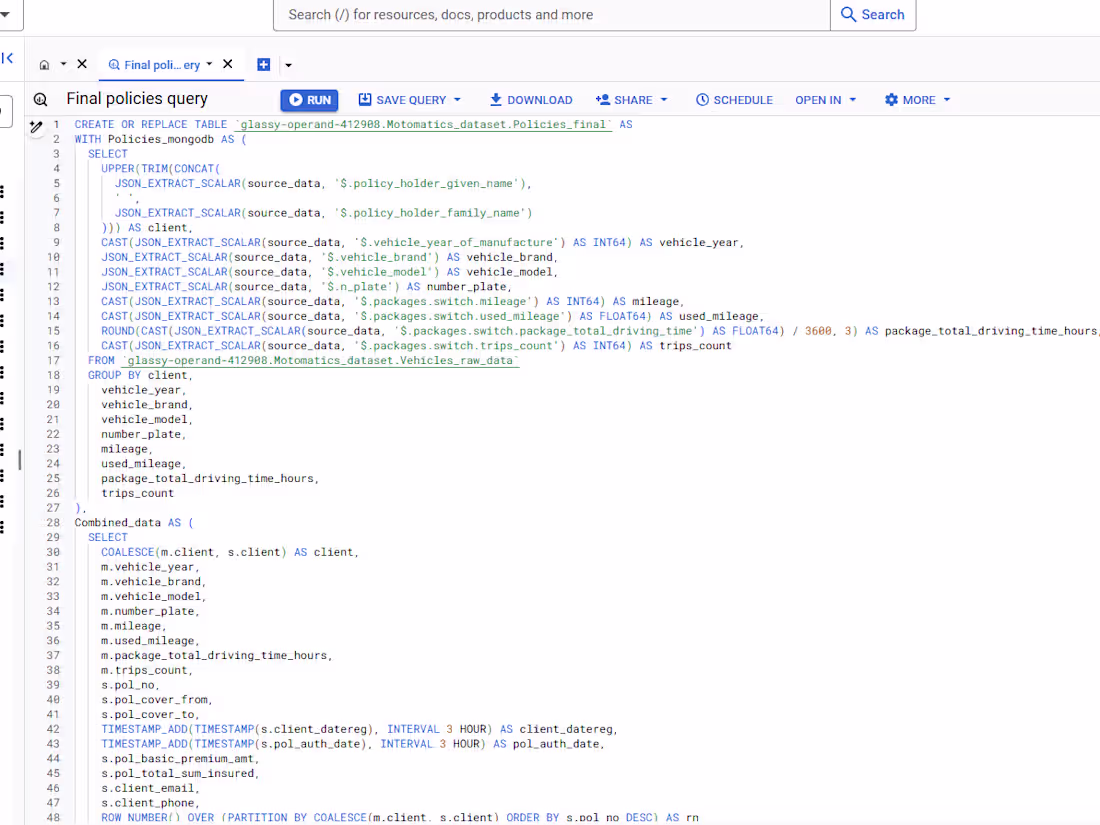Click the Download query results icon

click(x=494, y=100)
